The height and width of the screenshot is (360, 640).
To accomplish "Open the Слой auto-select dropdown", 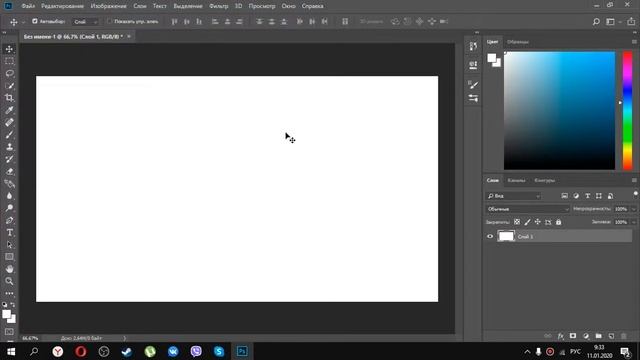I will 85,22.
